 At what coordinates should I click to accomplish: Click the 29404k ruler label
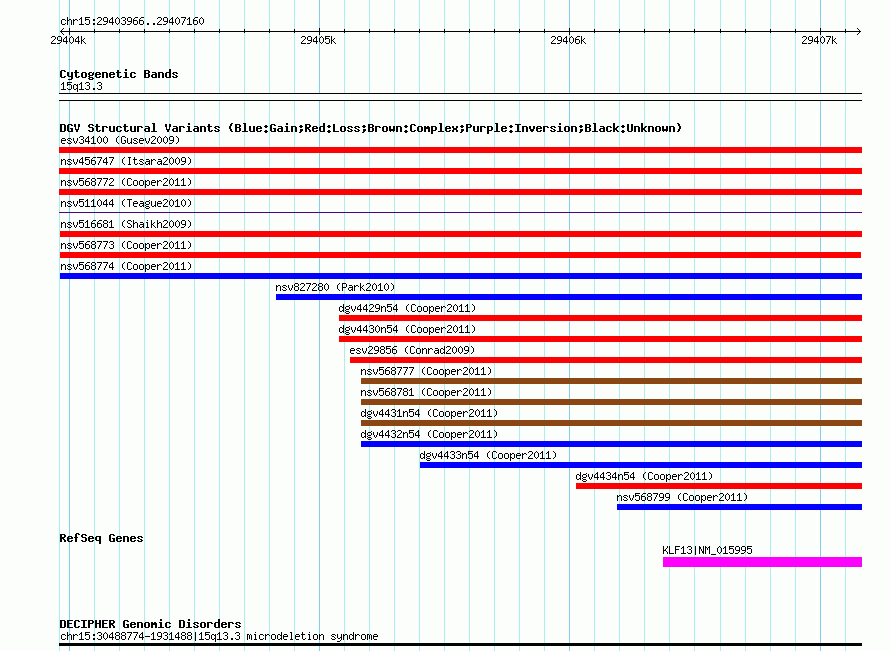point(68,40)
